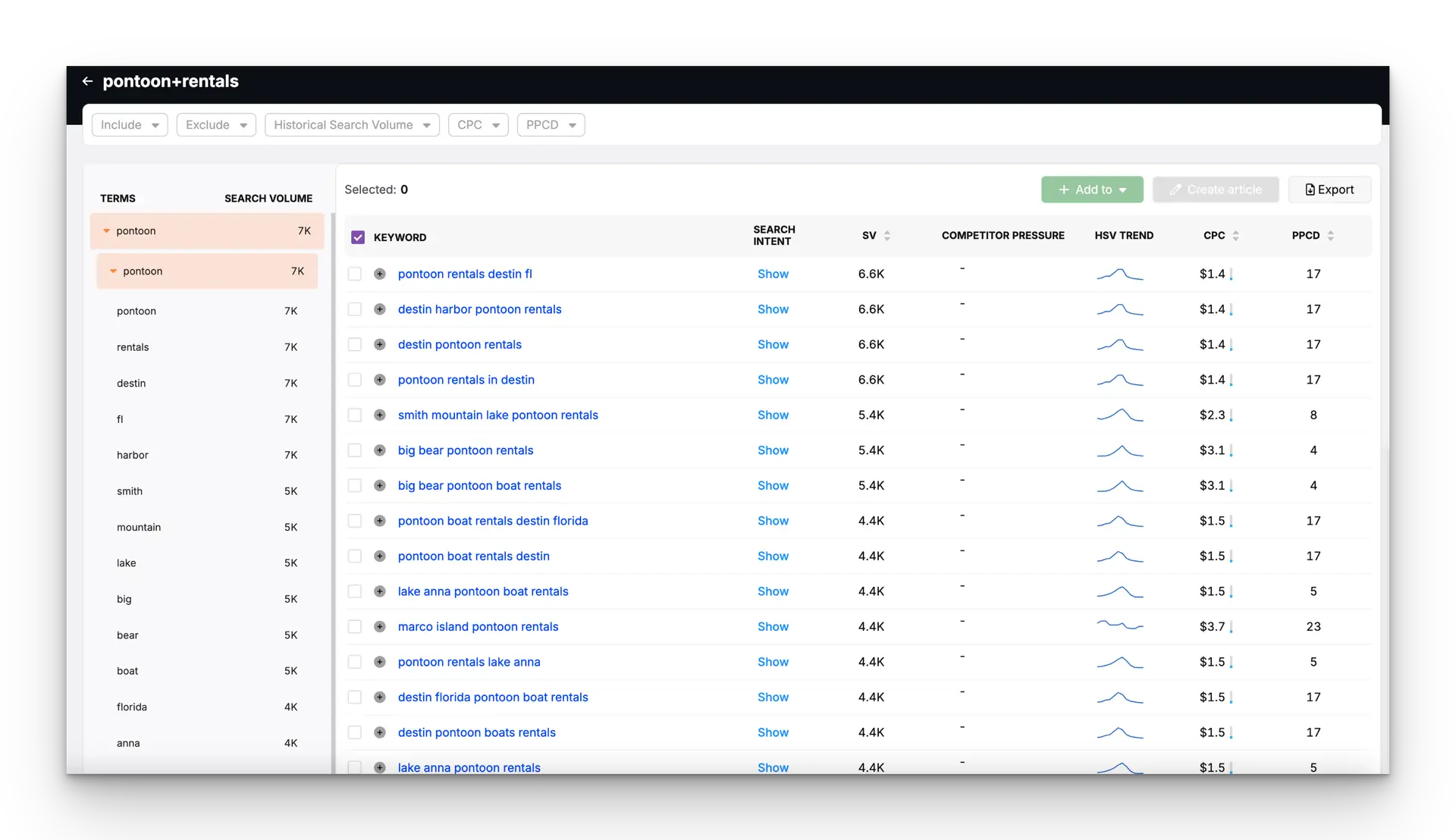Go back using the arrow beside pontoon+rentals
This screenshot has width=1456, height=840.
pyautogui.click(x=87, y=81)
